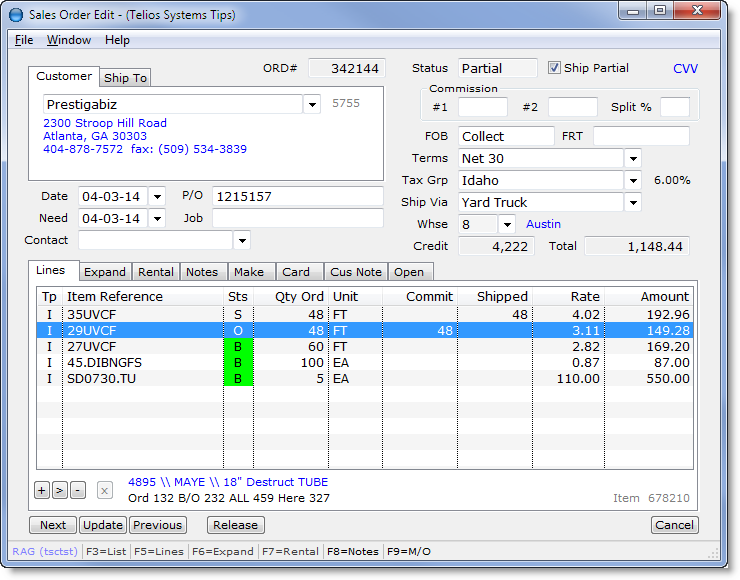Click the grayed X delete button

(105, 490)
